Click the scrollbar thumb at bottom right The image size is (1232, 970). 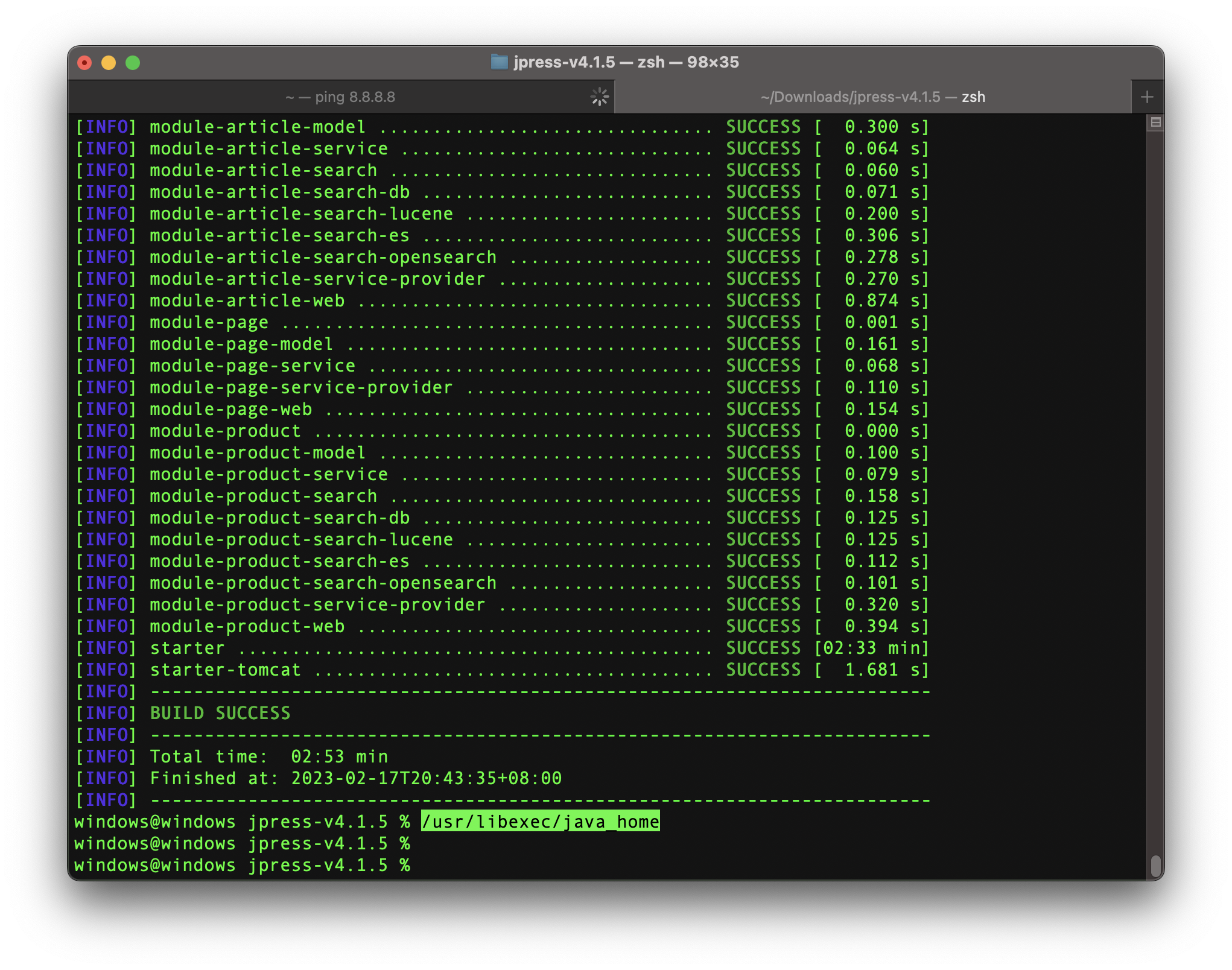pyautogui.click(x=1155, y=866)
